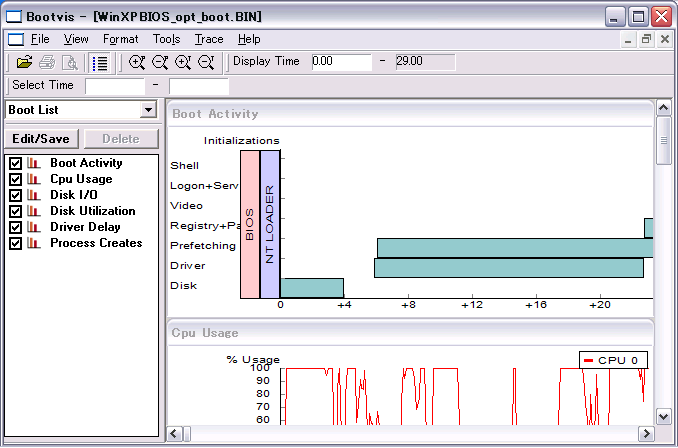
Task: Open a trace file with folder icon
Action: tap(24, 63)
